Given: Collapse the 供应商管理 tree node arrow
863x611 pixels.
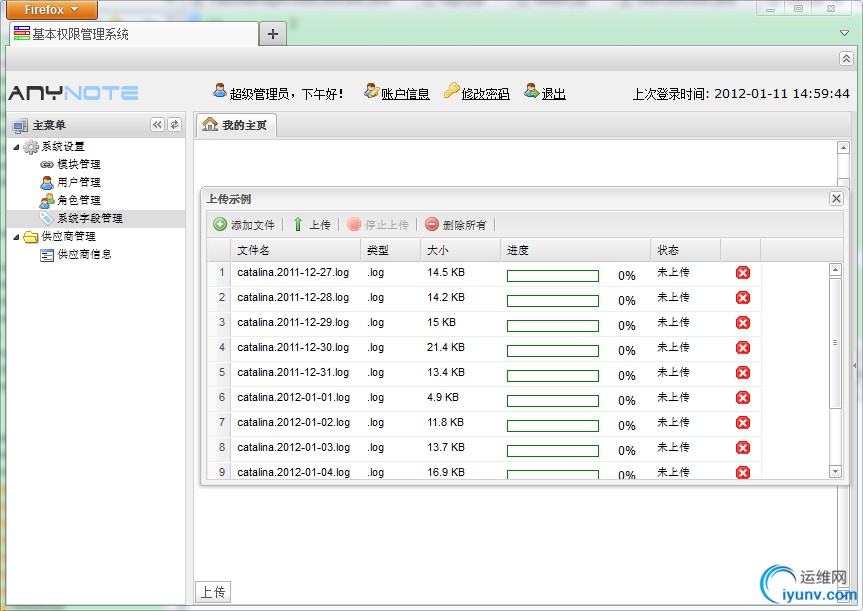Looking at the screenshot, I should [17, 237].
